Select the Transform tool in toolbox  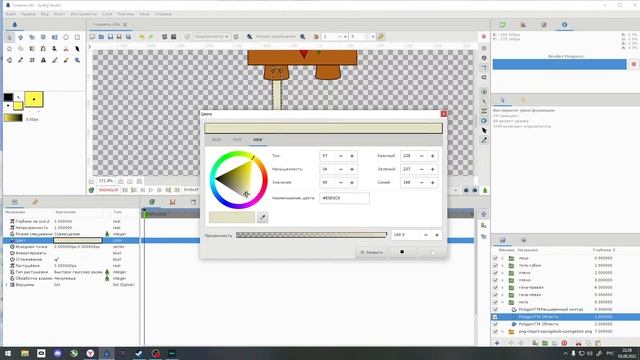[x=9, y=37]
